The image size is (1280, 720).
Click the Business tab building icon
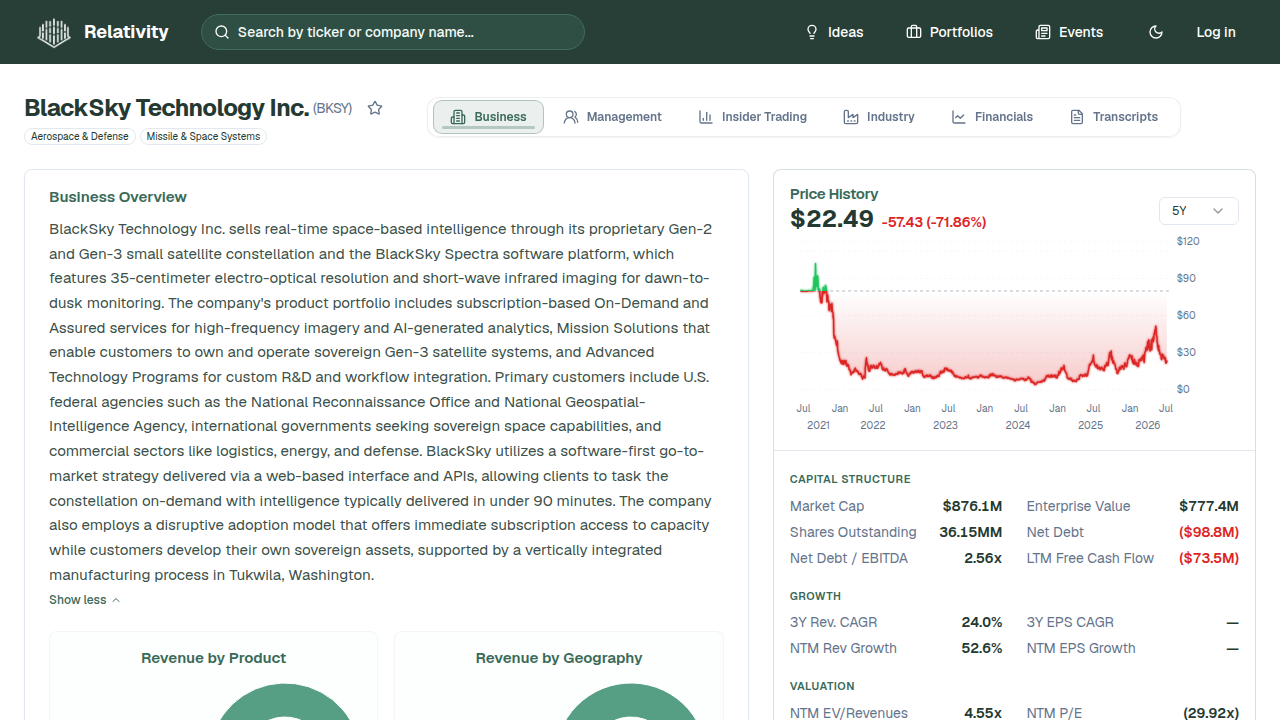[x=458, y=117]
